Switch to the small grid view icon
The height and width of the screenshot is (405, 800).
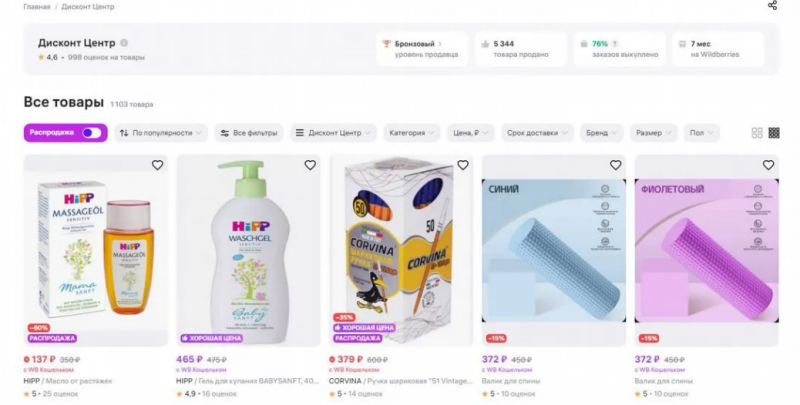coord(774,133)
